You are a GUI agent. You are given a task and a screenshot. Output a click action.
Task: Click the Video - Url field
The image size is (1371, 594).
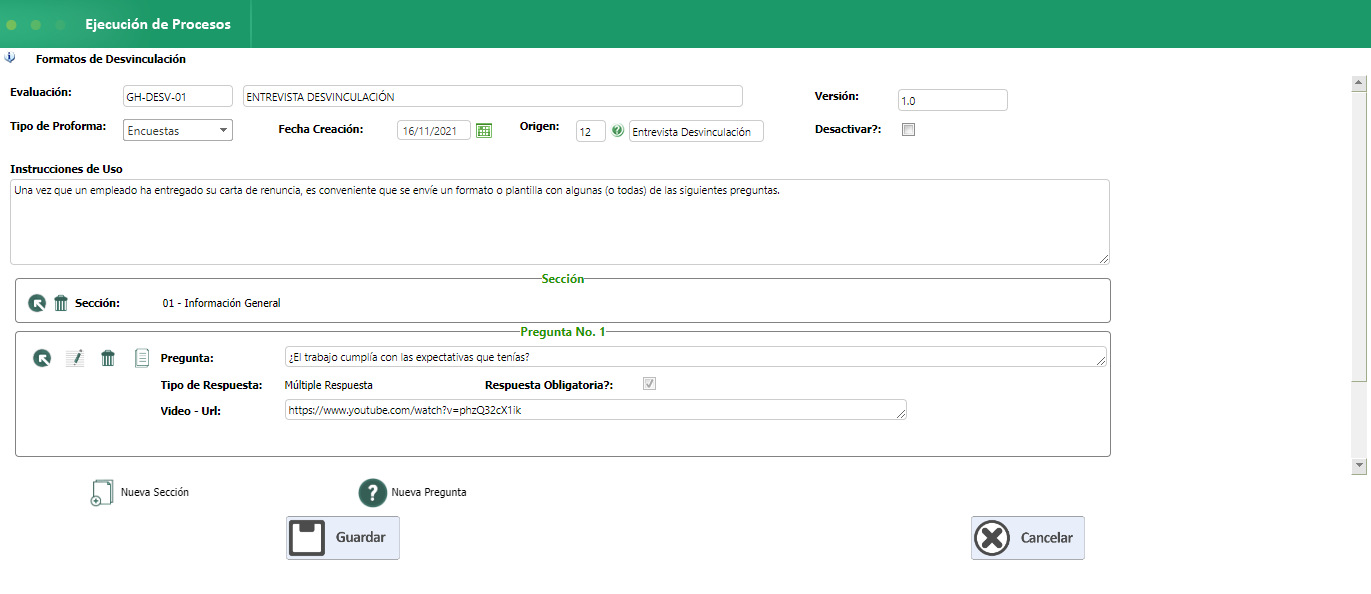(x=596, y=409)
